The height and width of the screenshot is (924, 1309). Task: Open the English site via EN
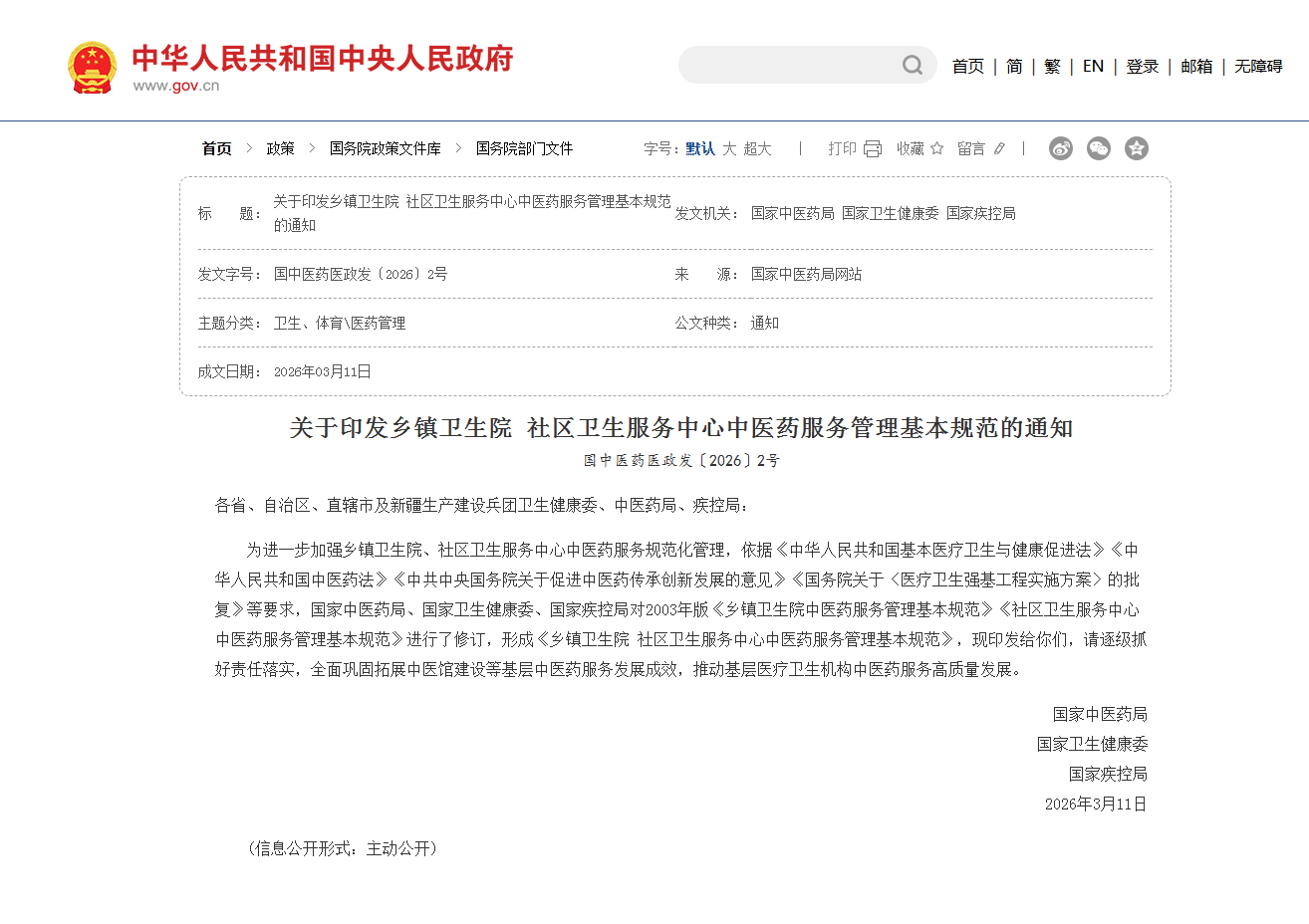pyautogui.click(x=1093, y=67)
